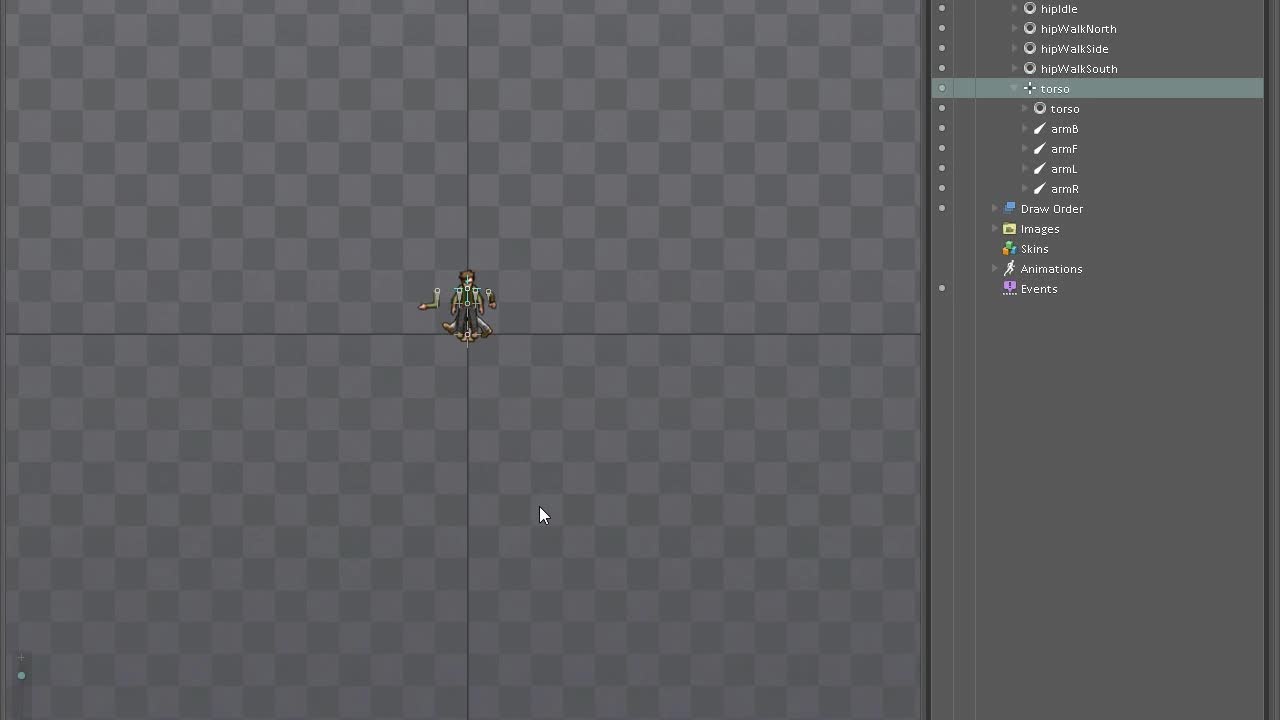Select the armL slot in the tree
The height and width of the screenshot is (720, 1280).
click(1064, 169)
